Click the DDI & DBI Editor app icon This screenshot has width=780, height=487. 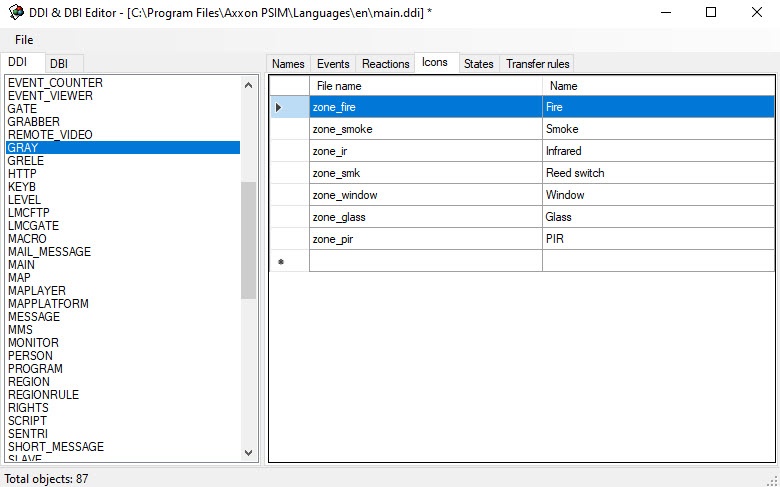tap(16, 12)
